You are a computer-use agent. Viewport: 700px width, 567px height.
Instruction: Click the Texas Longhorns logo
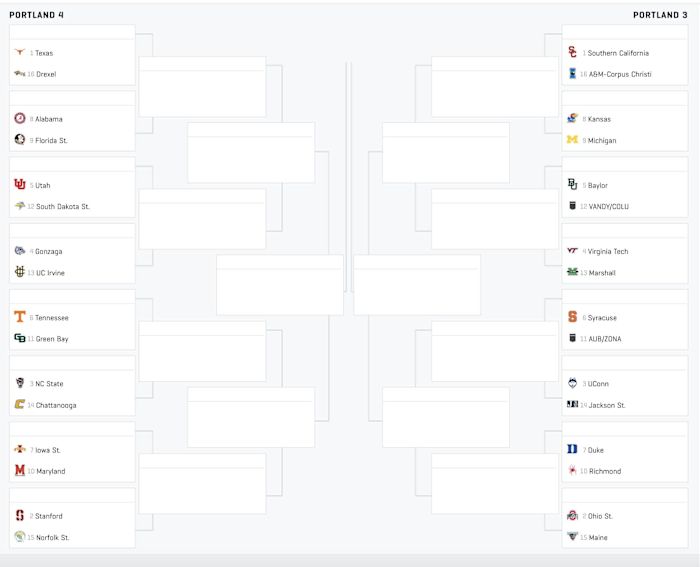pos(20,53)
